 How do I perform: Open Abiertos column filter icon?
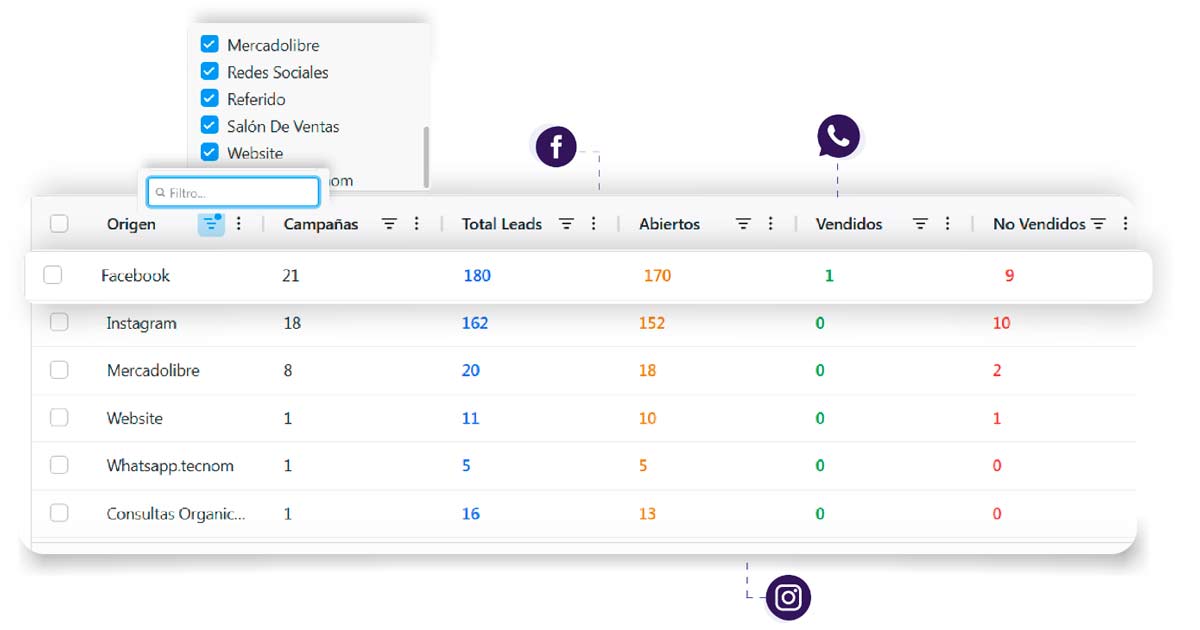743,224
